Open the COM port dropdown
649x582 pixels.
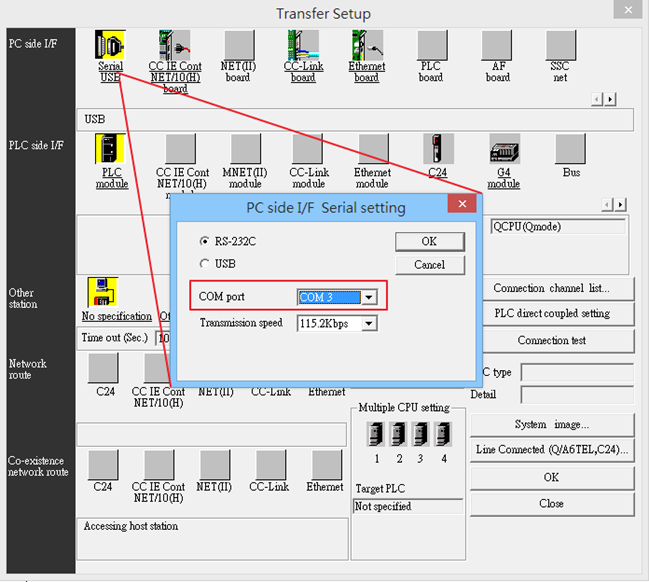pyautogui.click(x=369, y=297)
